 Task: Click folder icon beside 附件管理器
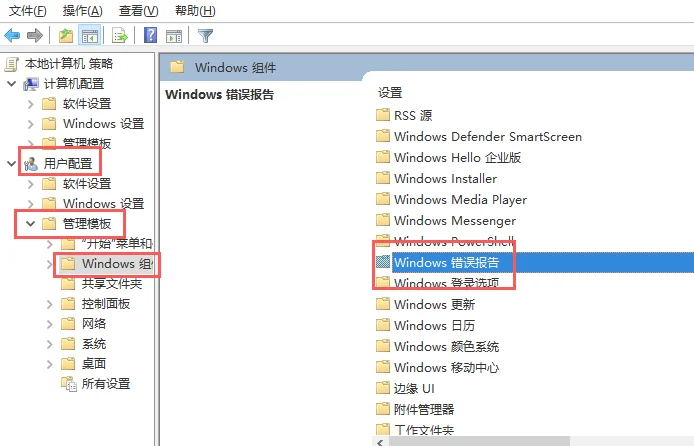tap(383, 409)
